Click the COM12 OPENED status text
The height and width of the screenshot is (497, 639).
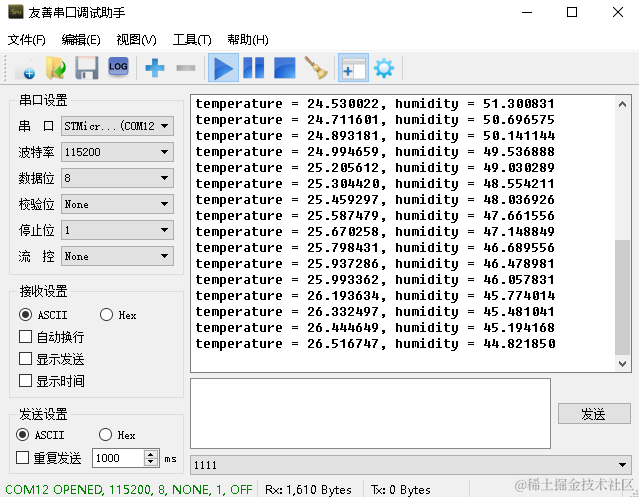[x=128, y=489]
